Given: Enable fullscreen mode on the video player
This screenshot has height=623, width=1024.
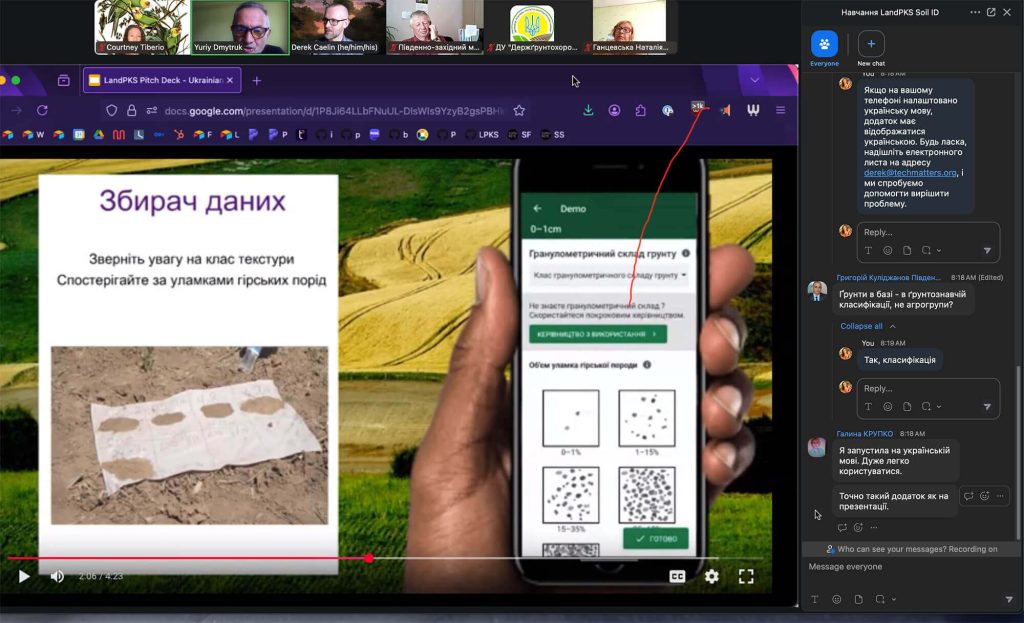Looking at the screenshot, I should [746, 576].
